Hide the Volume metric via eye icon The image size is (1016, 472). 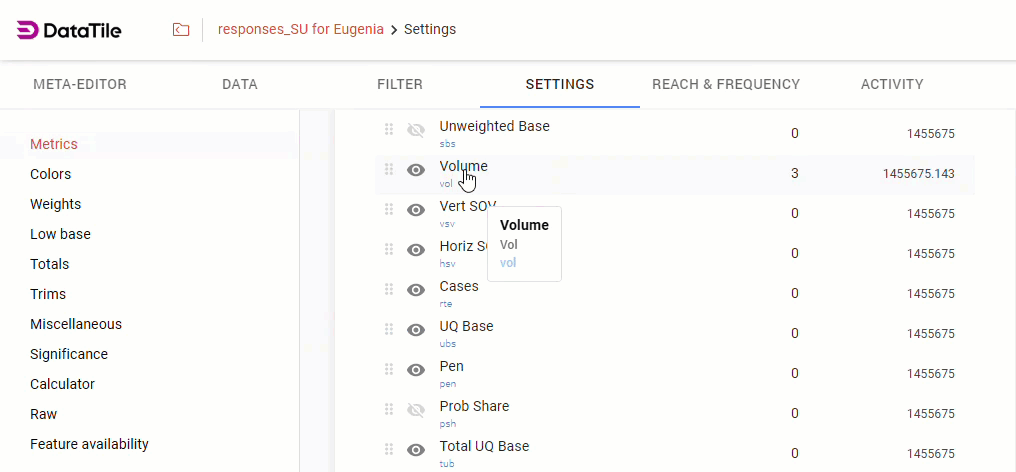pyautogui.click(x=416, y=170)
